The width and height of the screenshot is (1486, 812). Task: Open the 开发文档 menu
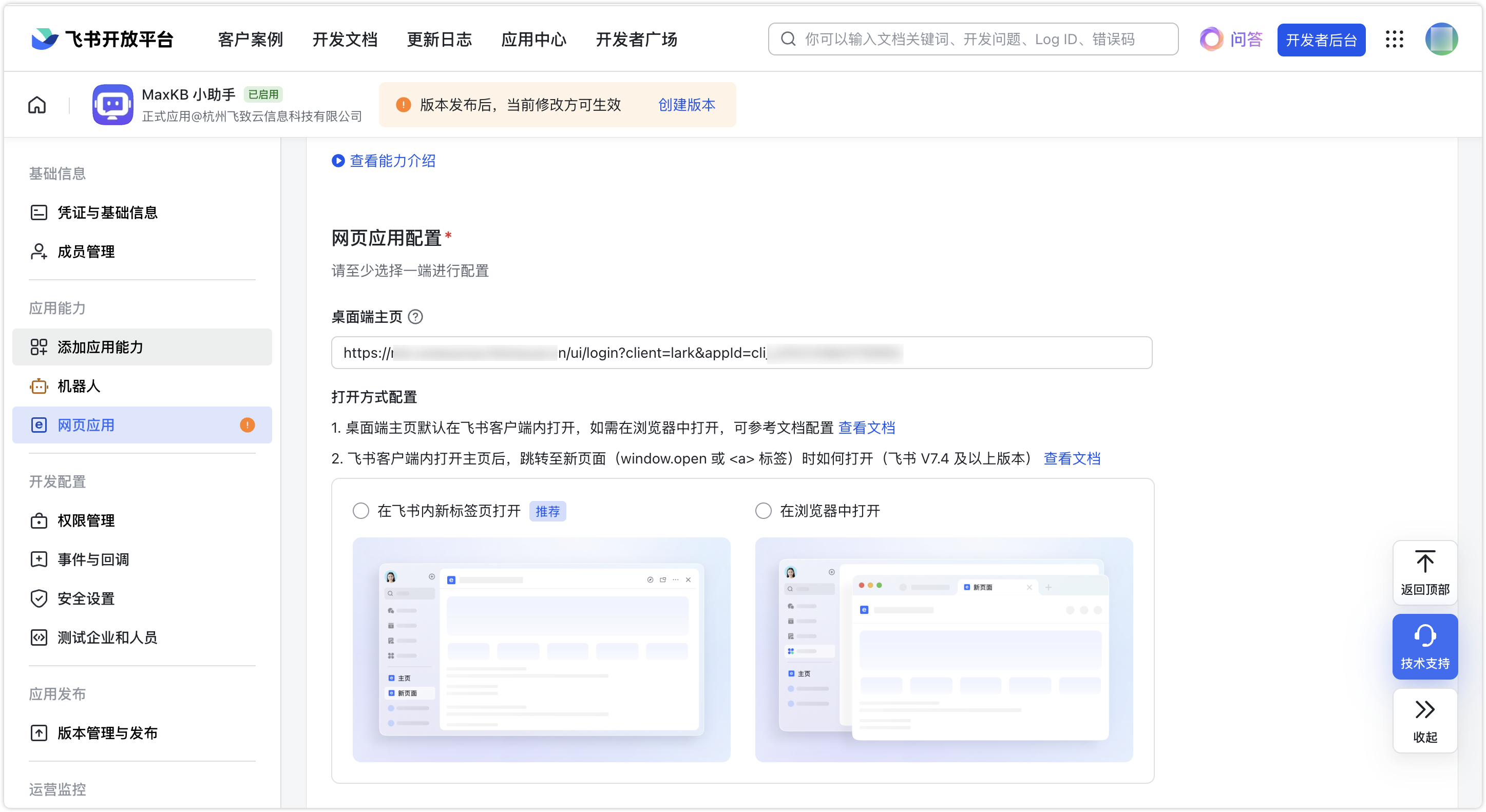(345, 39)
